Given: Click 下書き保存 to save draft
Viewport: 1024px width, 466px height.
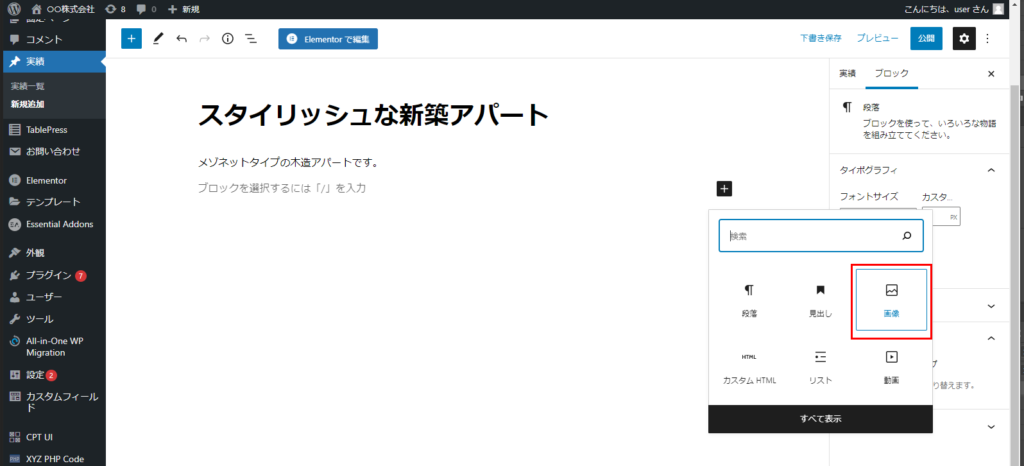Looking at the screenshot, I should point(820,39).
